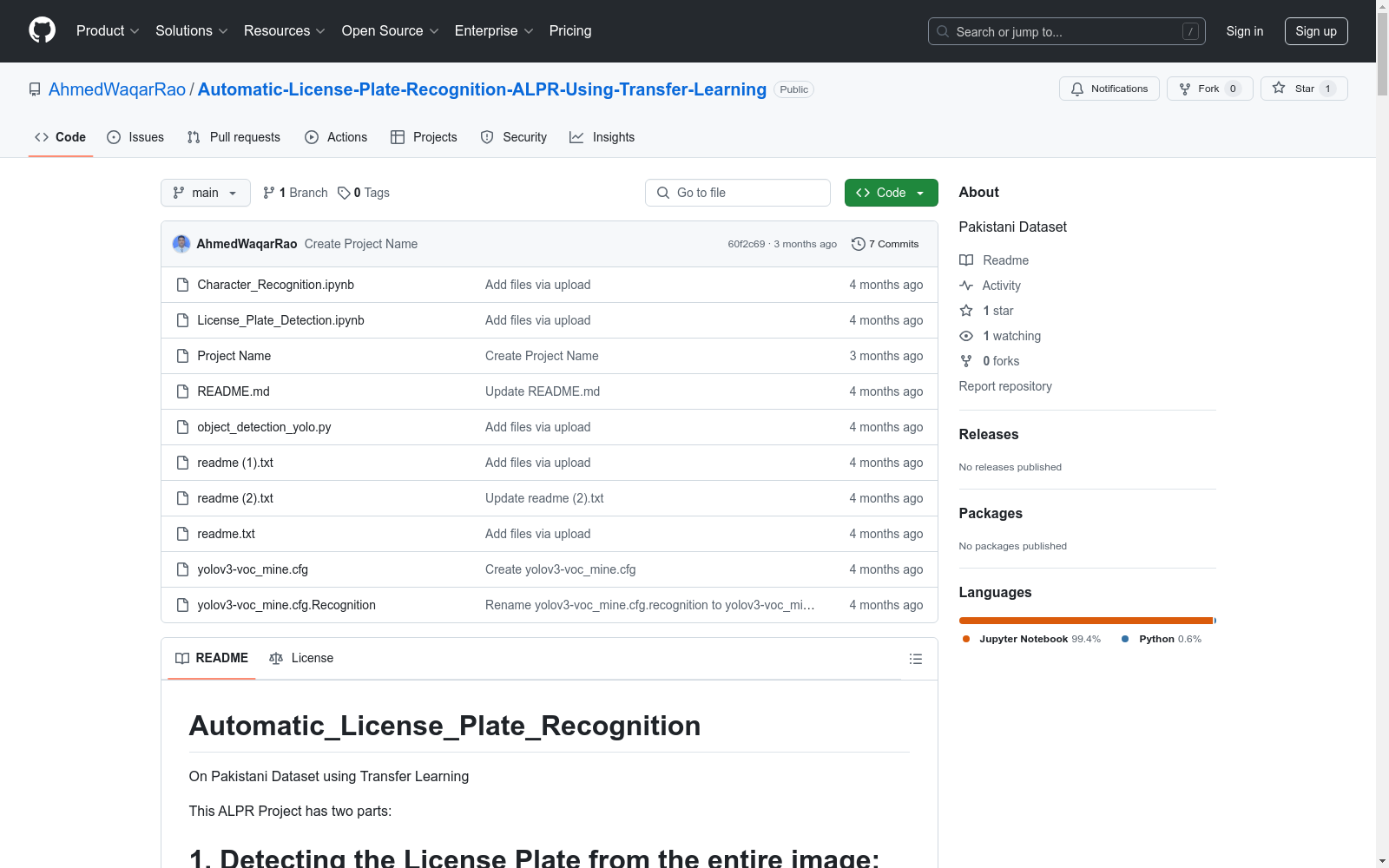This screenshot has height=868, width=1389.
Task: Click the file icon beside object_detection_yolo.py
Action: coord(182,427)
